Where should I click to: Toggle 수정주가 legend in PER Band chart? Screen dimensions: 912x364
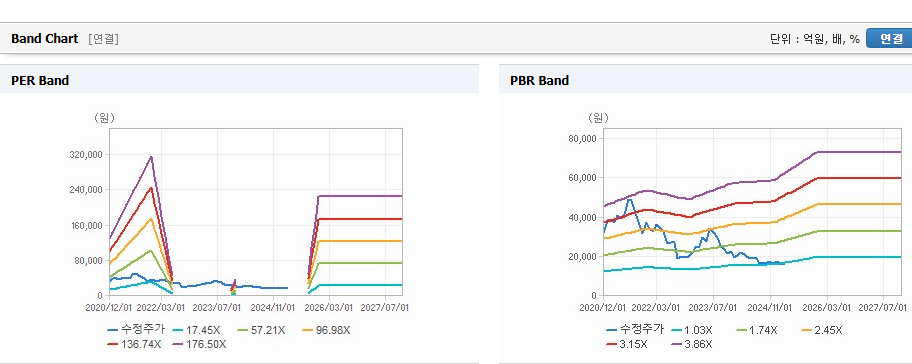(136, 330)
